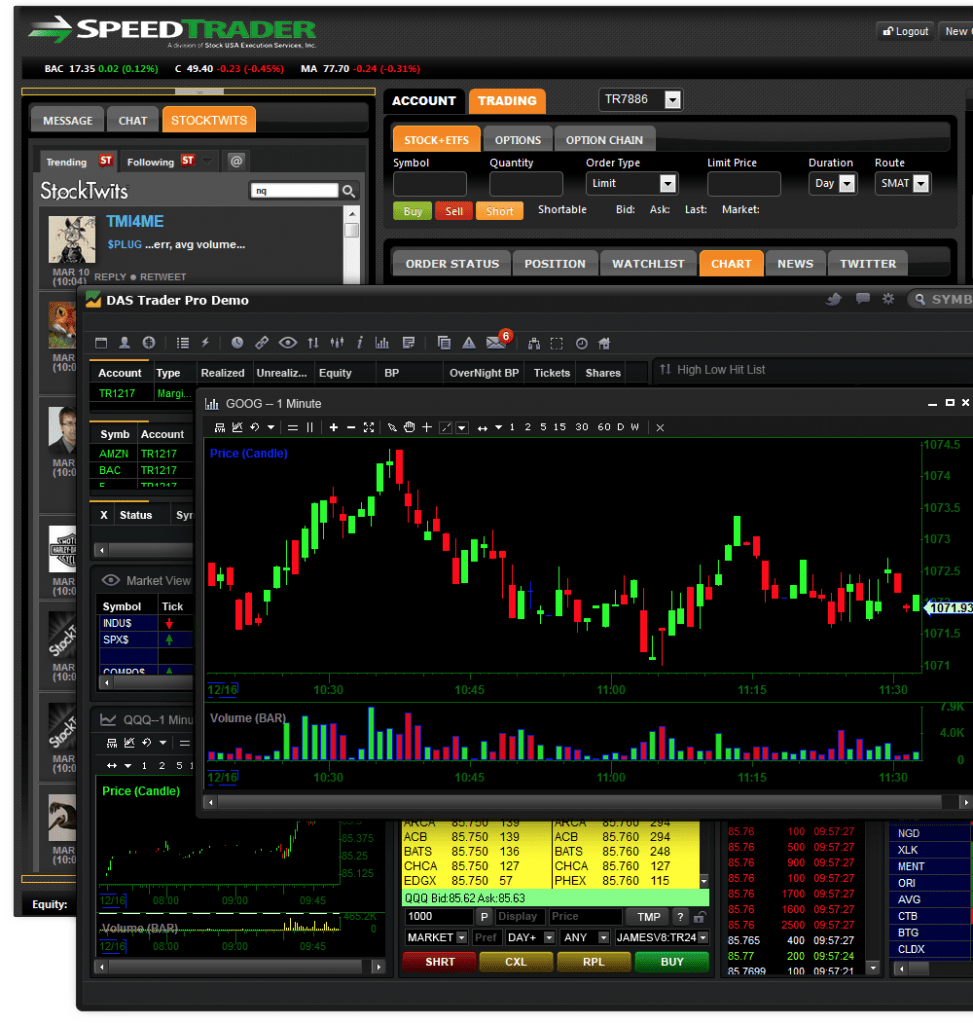Switch to the OPTIONS tab
Viewport: 973px width, 1024px height.
[x=518, y=140]
